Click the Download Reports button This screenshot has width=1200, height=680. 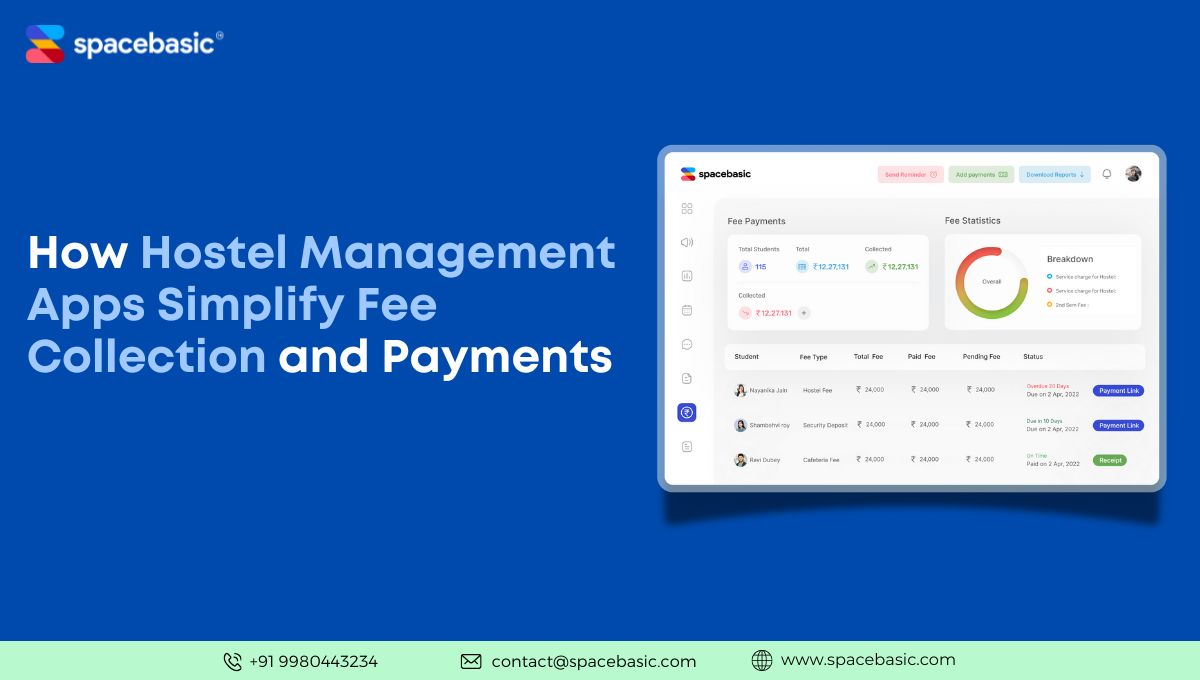[1055, 174]
